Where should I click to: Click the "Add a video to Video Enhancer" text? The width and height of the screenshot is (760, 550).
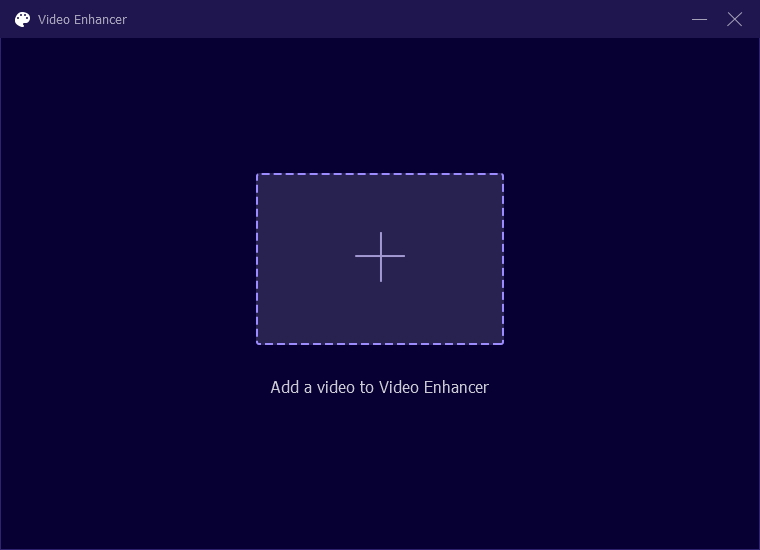(380, 387)
